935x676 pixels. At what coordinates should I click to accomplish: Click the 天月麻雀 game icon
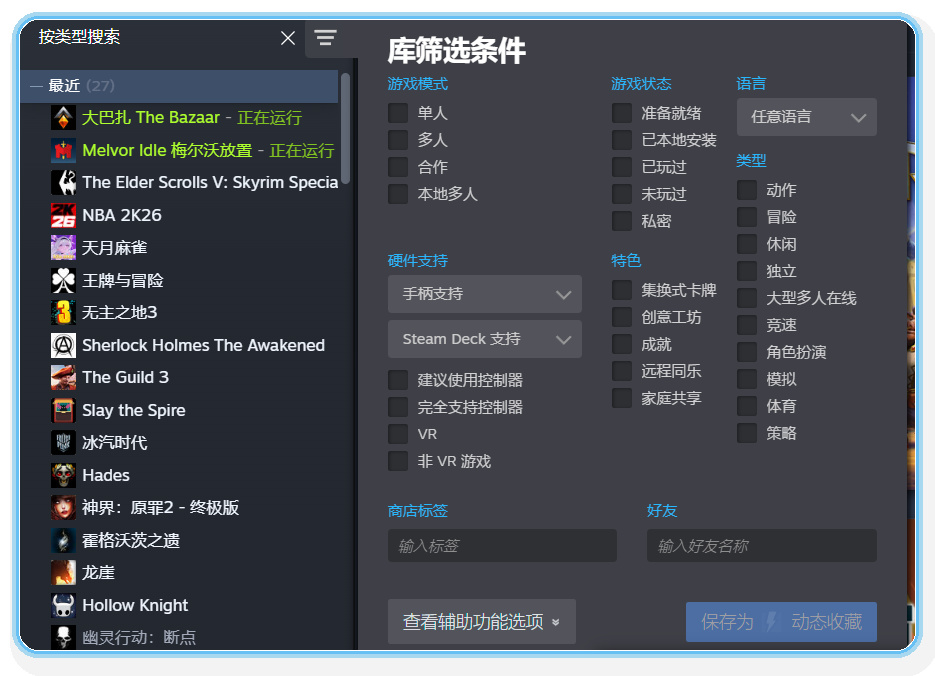63,247
